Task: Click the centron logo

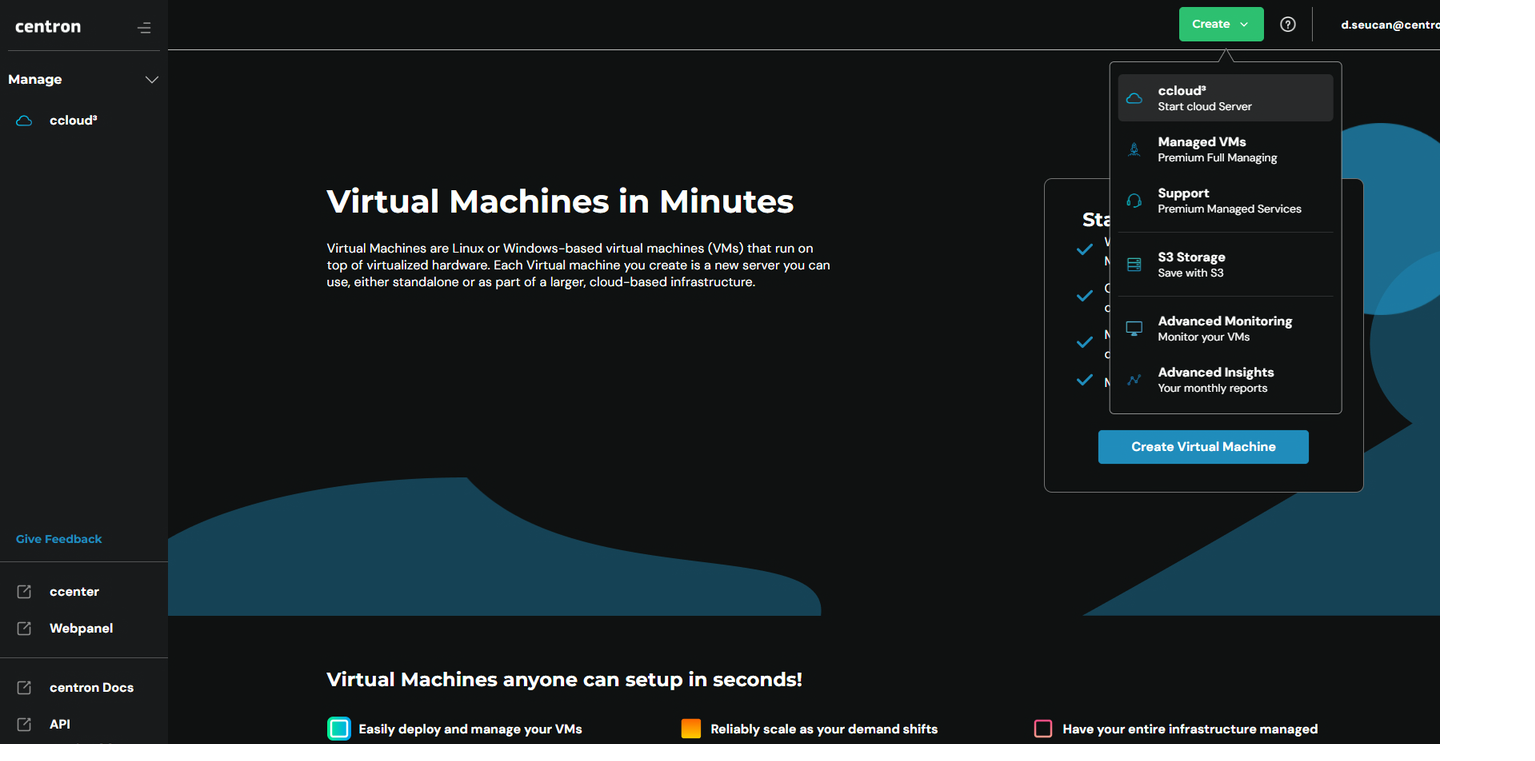Action: click(x=48, y=27)
